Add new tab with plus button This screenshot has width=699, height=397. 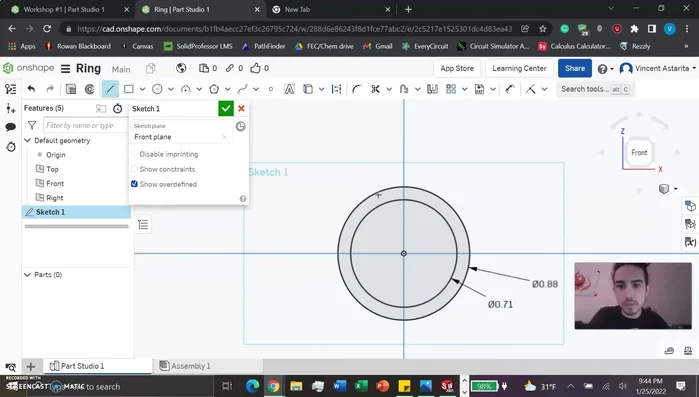coord(408,9)
